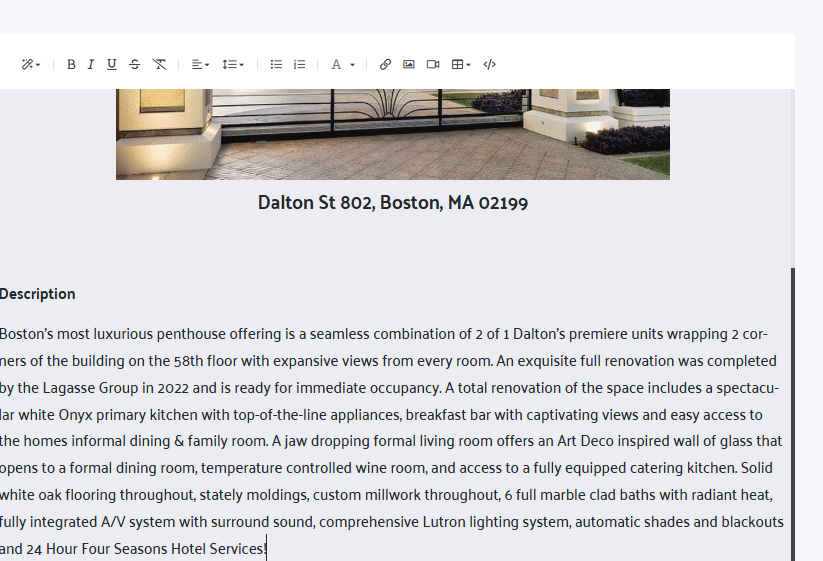Insert an unordered bullet list
Image resolution: width=823 pixels, height=561 pixels.
pyautogui.click(x=276, y=65)
